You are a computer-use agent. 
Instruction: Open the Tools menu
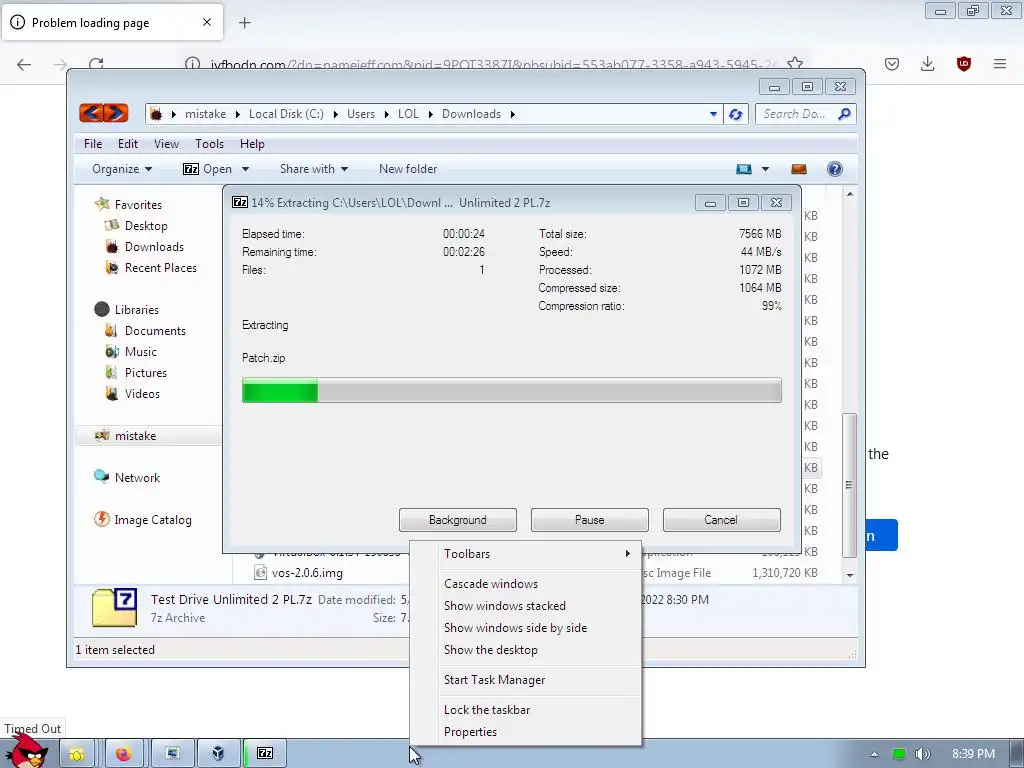pyautogui.click(x=209, y=144)
